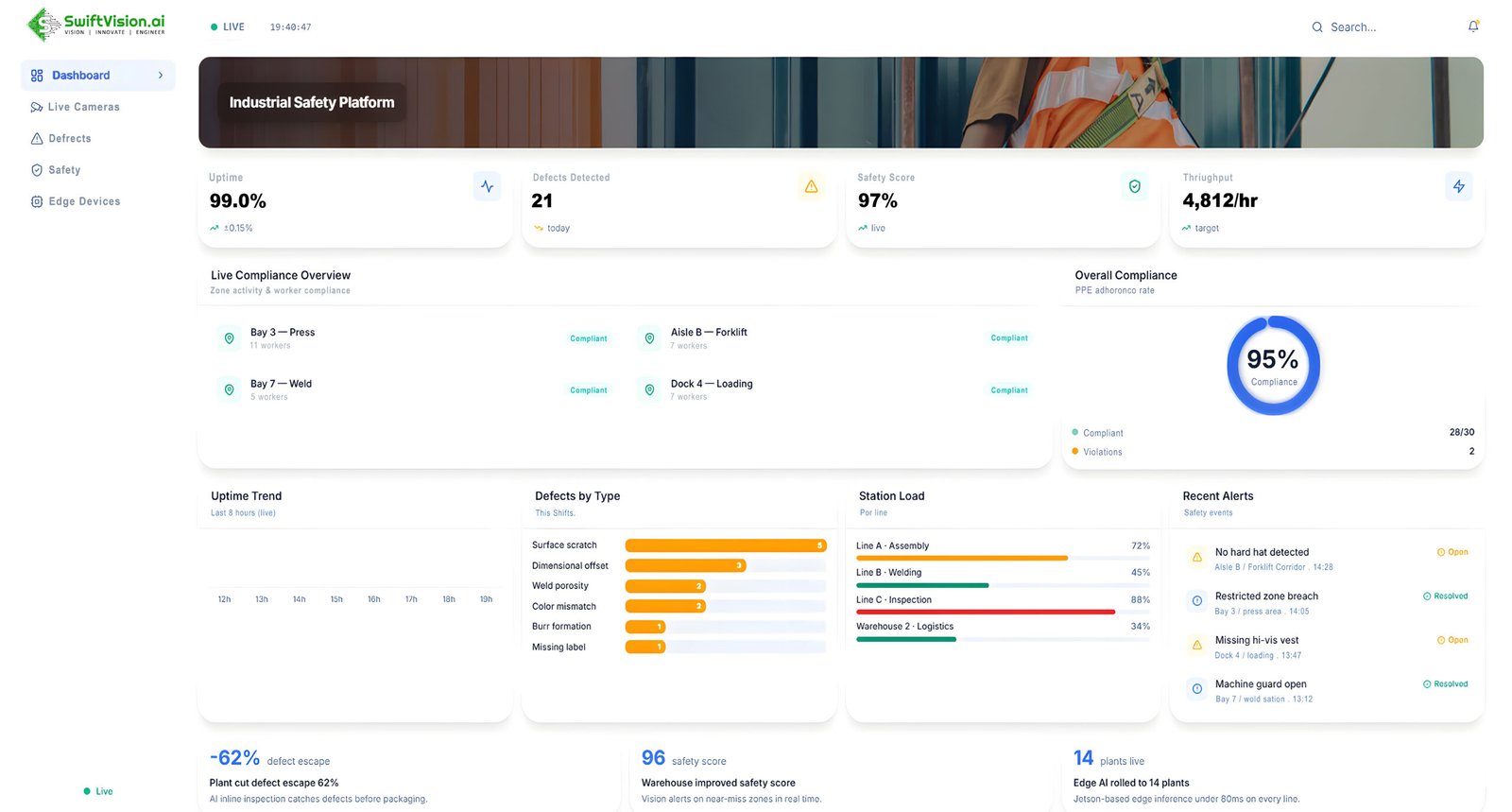Click the Machine guard open alert icon
The height and width of the screenshot is (812, 1512).
[x=1196, y=689]
